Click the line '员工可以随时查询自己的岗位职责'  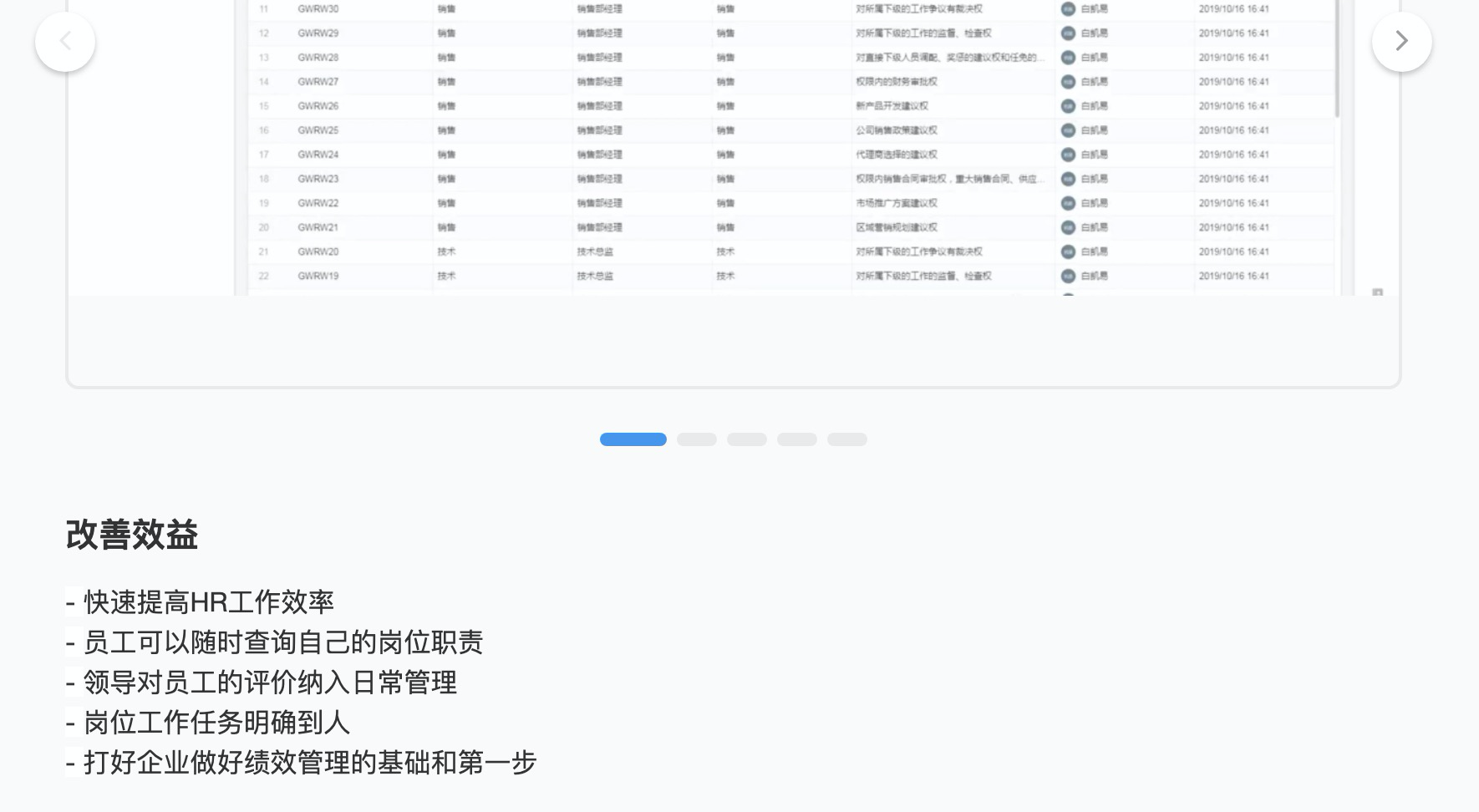[283, 642]
